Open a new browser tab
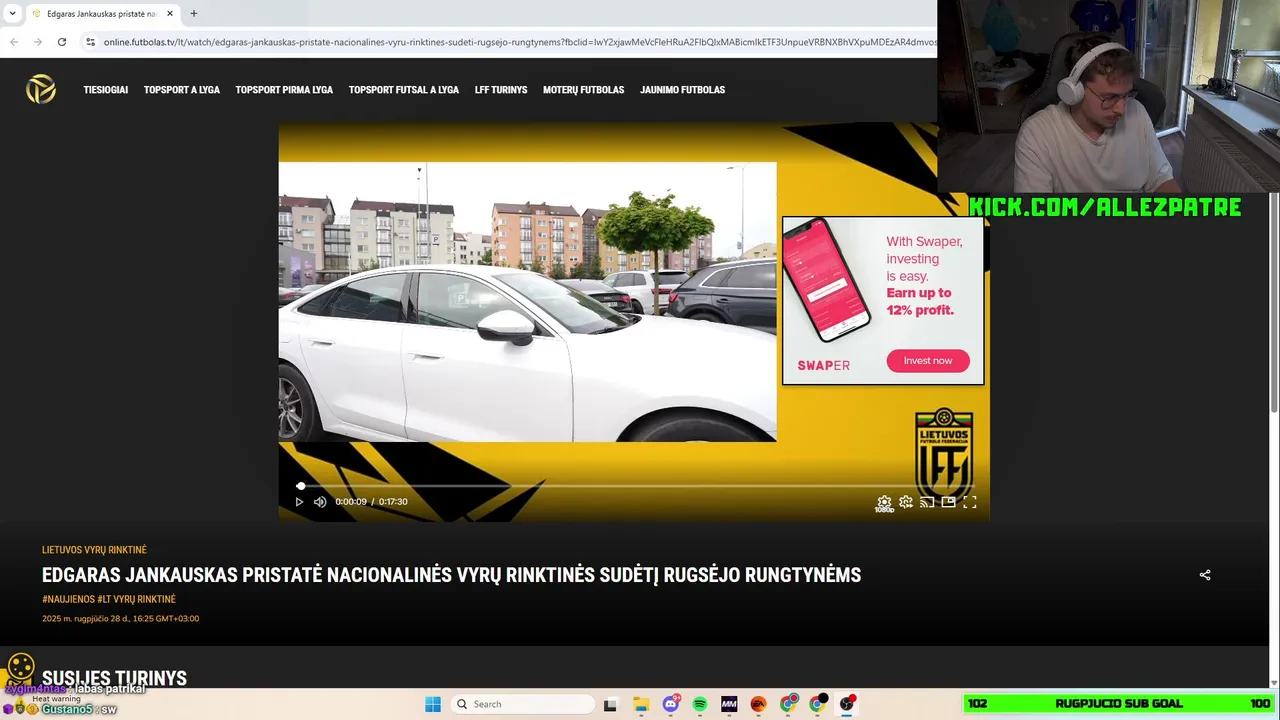 194,14
